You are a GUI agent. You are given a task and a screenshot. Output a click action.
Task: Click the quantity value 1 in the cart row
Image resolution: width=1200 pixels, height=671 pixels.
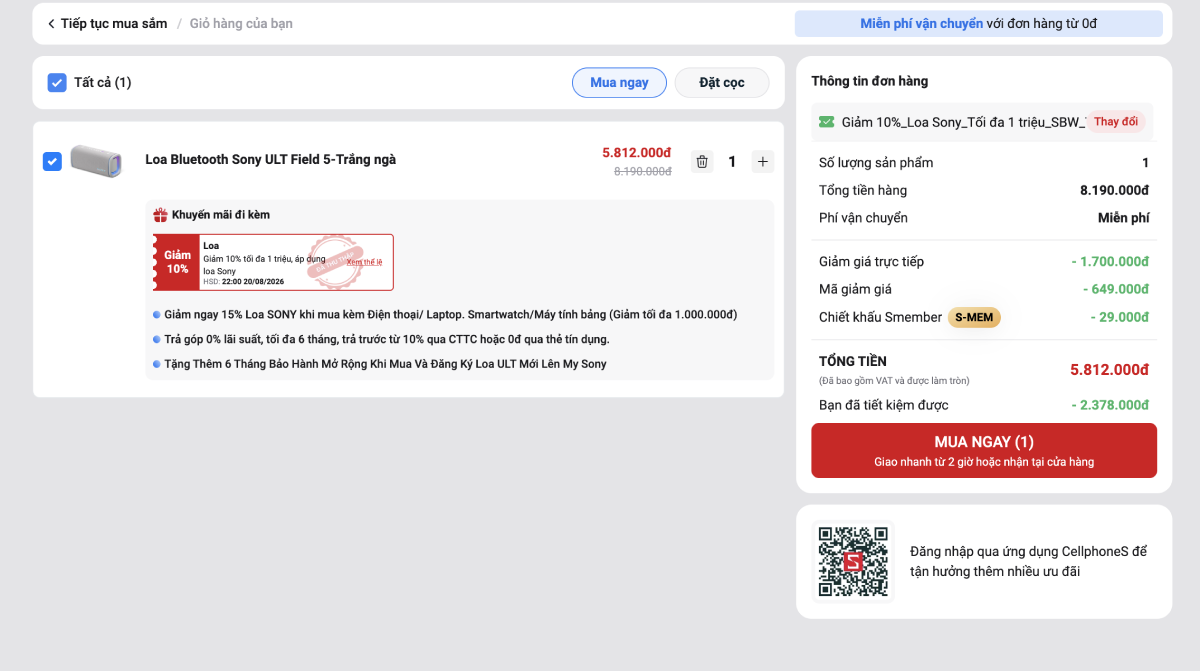click(x=732, y=161)
